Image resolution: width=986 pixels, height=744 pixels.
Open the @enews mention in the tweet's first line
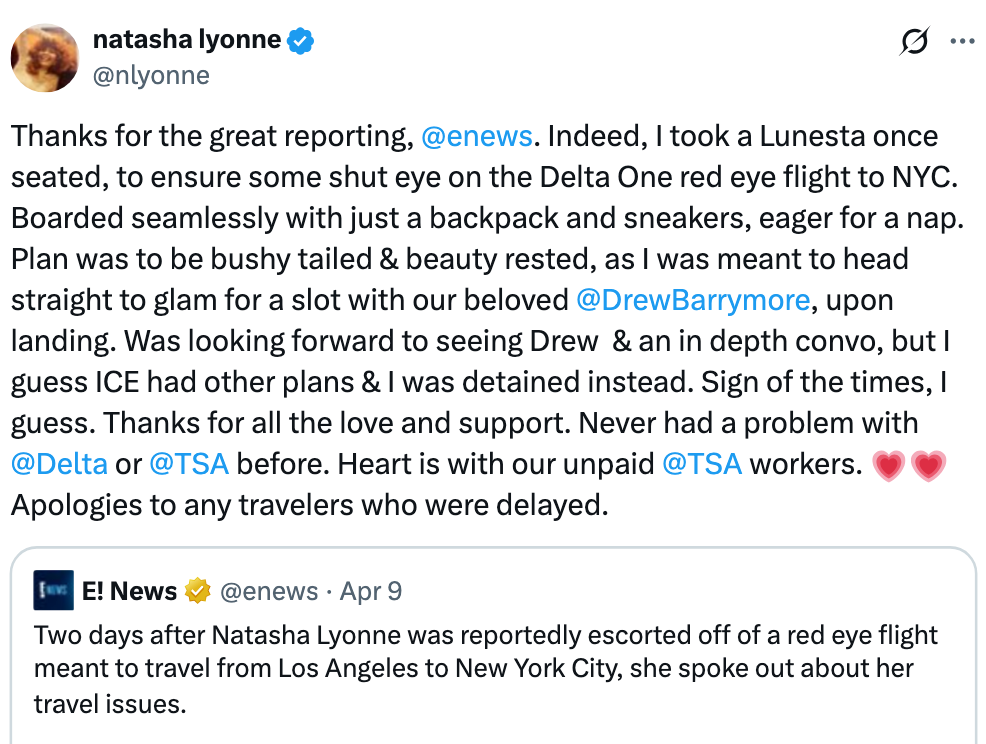coord(477,137)
